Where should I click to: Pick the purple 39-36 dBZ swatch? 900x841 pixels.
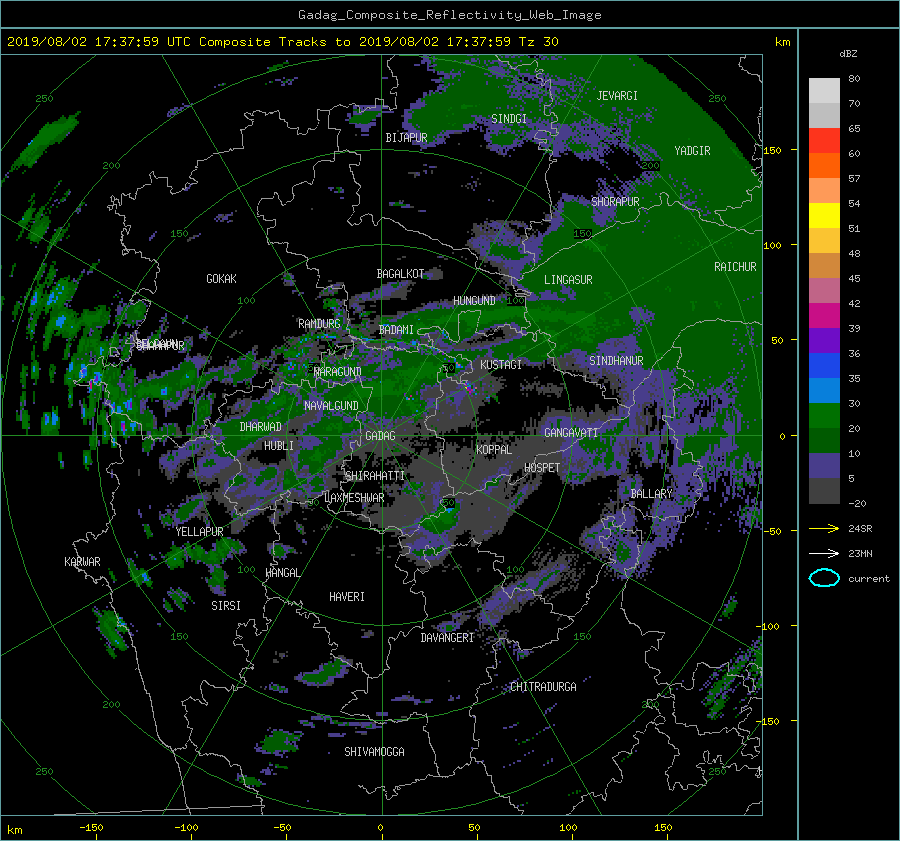coord(824,341)
